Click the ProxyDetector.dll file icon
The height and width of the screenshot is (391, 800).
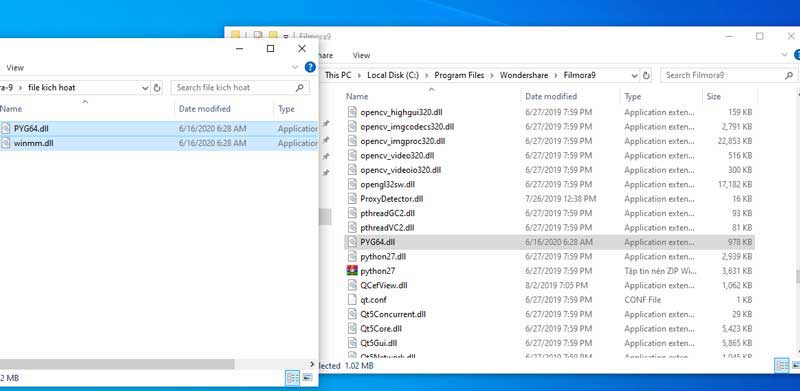(x=352, y=199)
